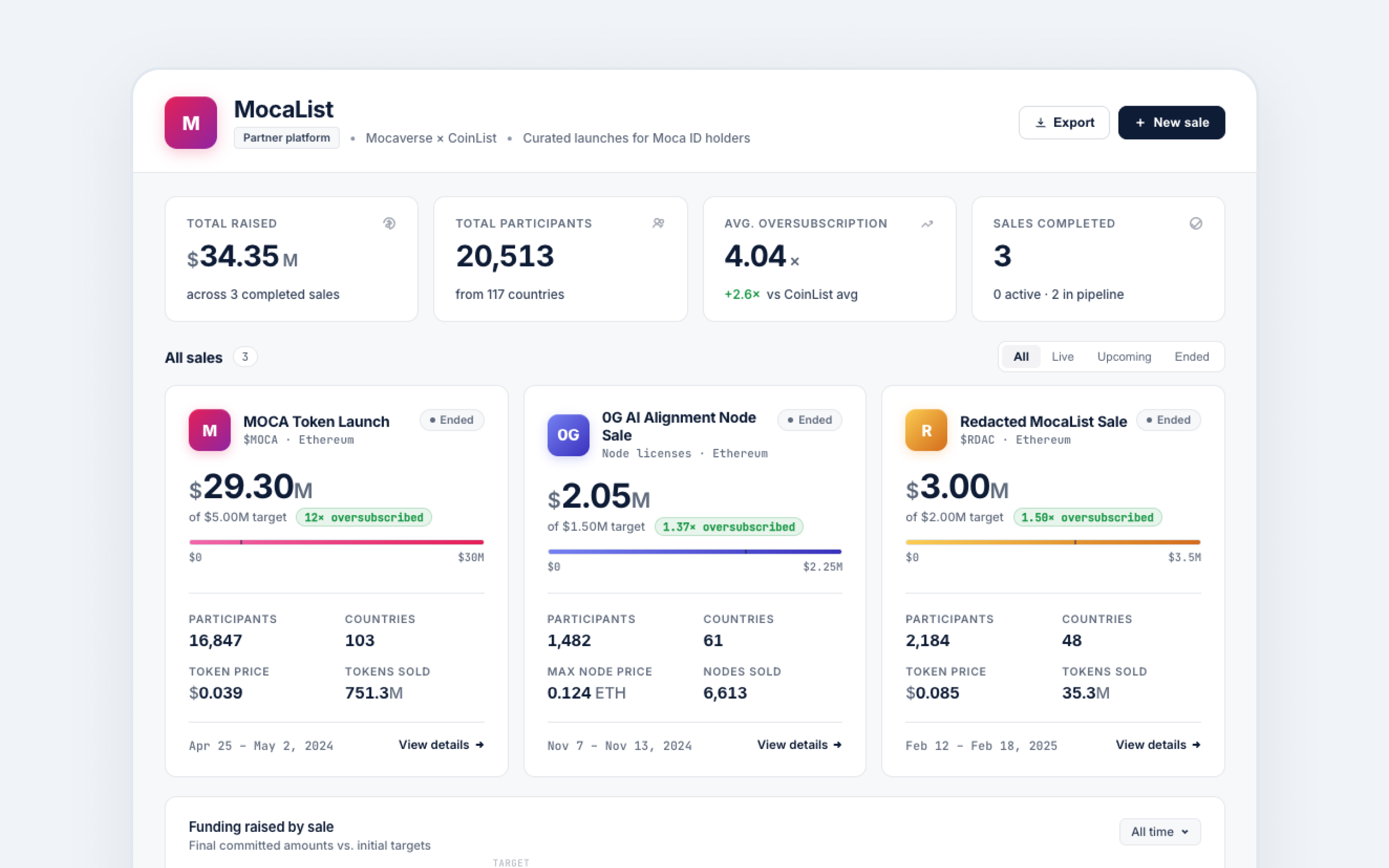1389x868 pixels.
Task: Click the Mocaverse × CoinList text
Action: click(431, 138)
